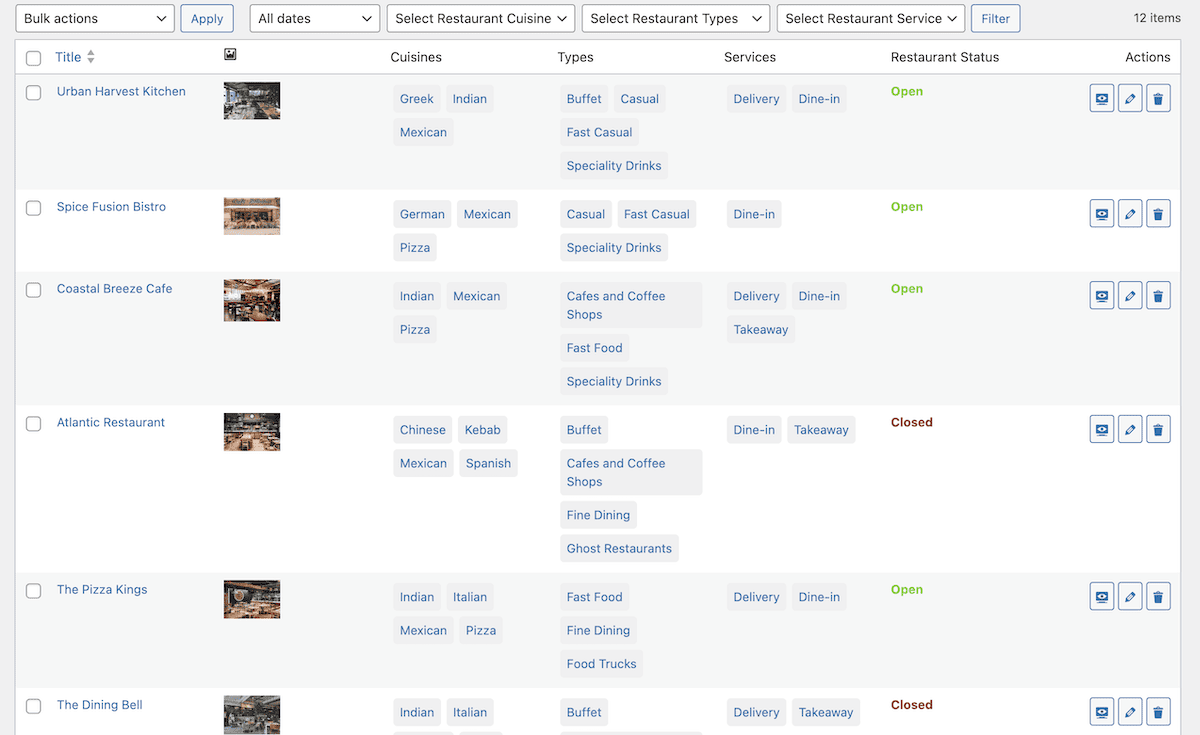Expand the Select Restaurant Service dropdown
This screenshot has width=1200, height=735.
(871, 19)
